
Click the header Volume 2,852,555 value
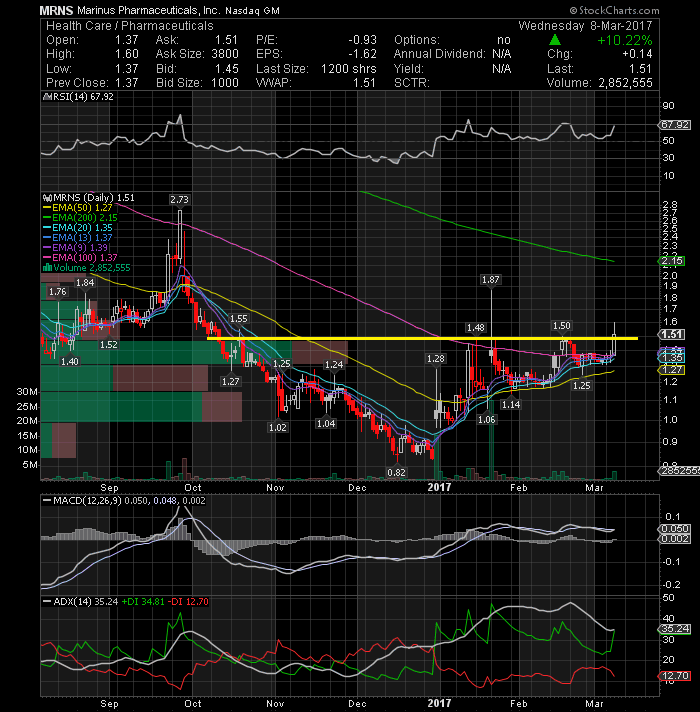[x=625, y=83]
